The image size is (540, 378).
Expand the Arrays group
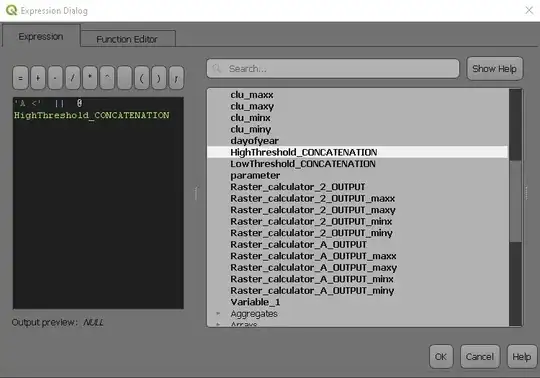click(218, 324)
